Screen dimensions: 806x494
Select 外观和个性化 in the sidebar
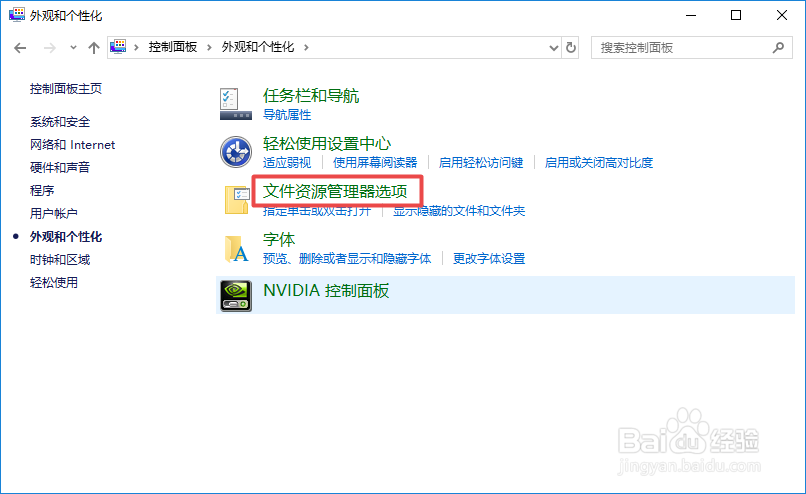(x=66, y=236)
